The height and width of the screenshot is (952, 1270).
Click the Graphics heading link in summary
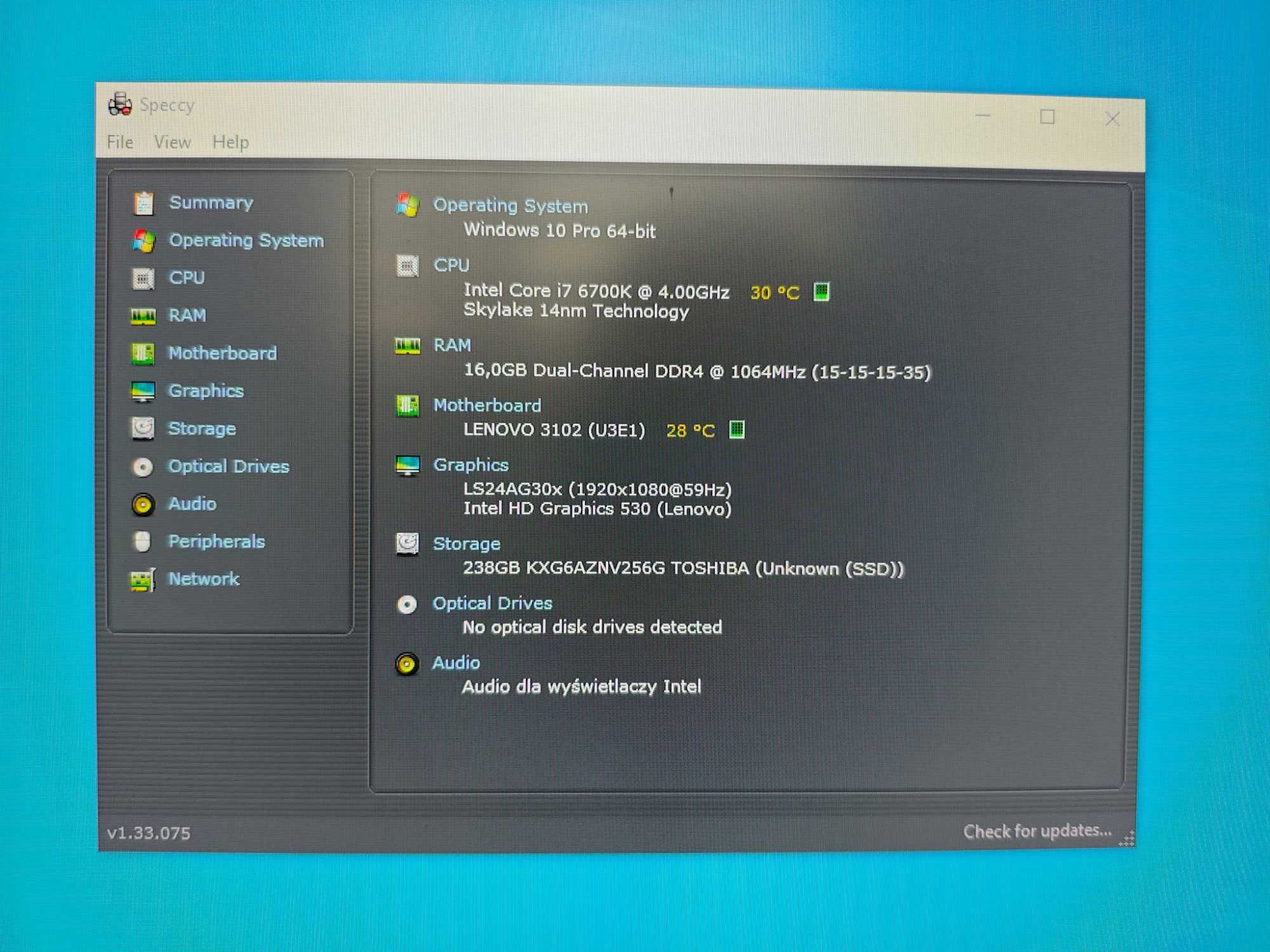[x=471, y=465]
